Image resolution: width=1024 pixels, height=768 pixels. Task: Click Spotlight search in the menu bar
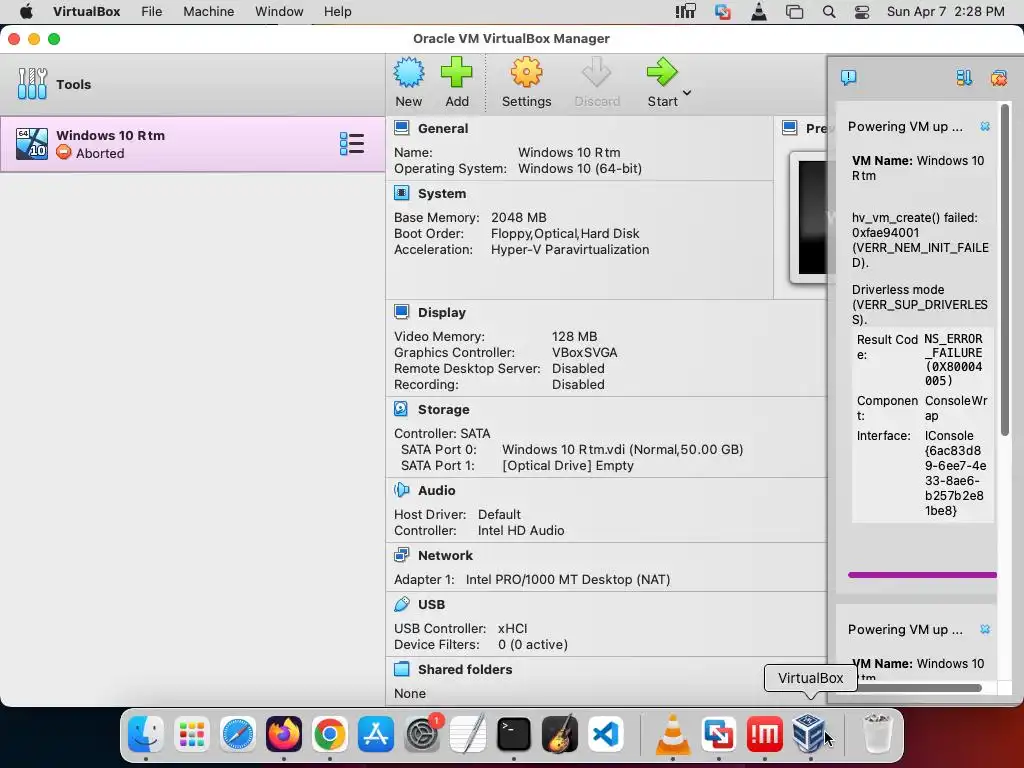coord(829,12)
